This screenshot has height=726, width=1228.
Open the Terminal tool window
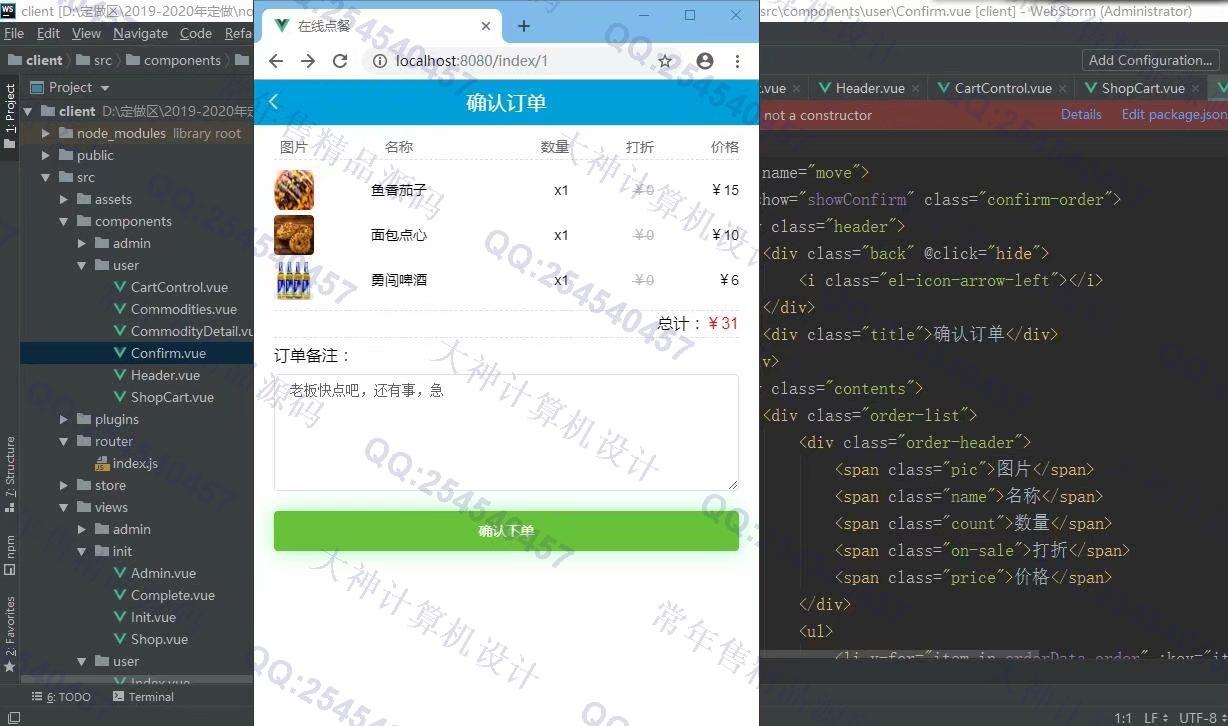pos(144,697)
